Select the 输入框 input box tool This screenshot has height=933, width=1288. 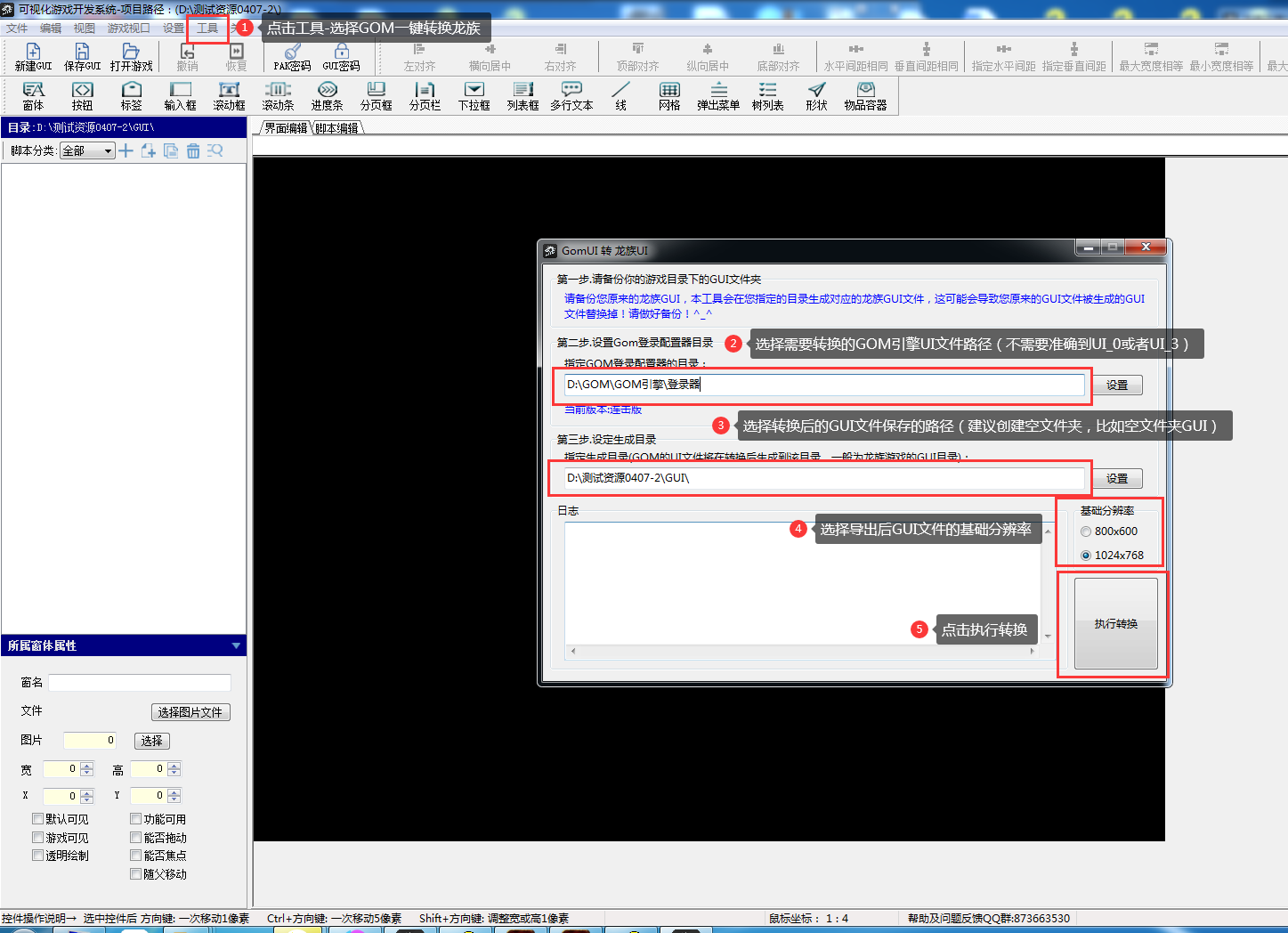[x=180, y=96]
